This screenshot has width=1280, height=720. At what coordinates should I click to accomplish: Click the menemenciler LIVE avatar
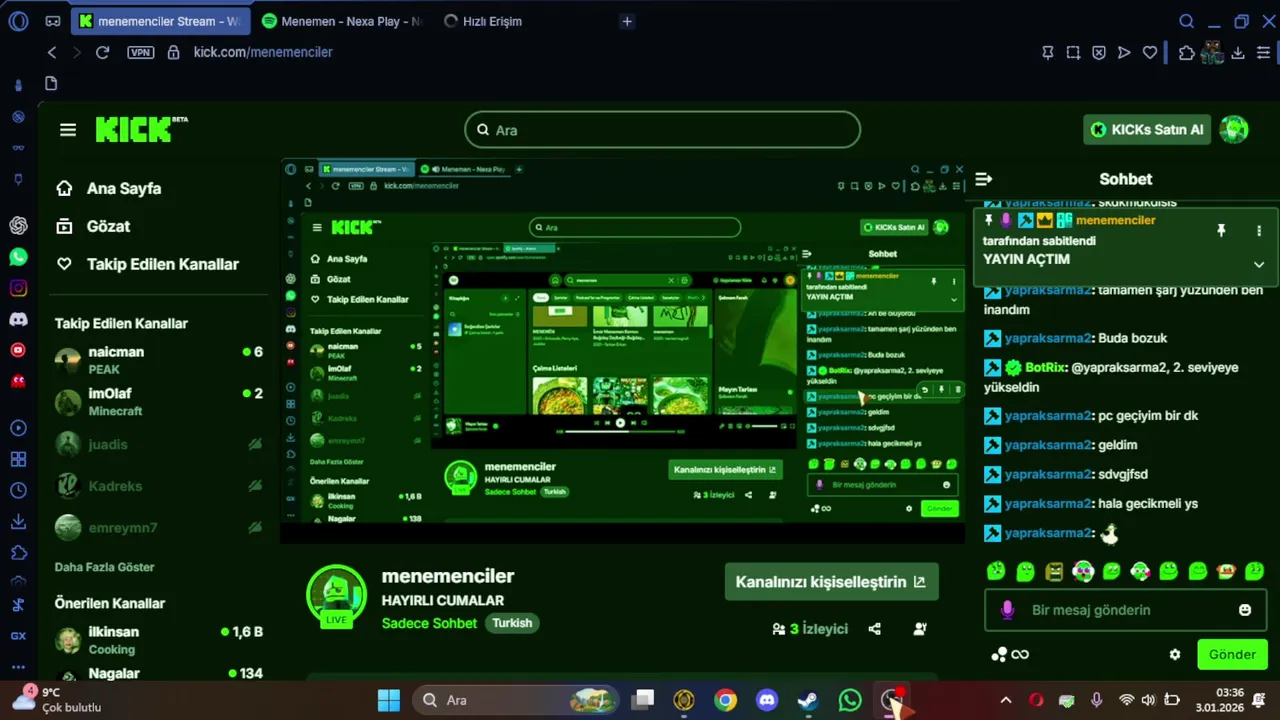pos(336,598)
